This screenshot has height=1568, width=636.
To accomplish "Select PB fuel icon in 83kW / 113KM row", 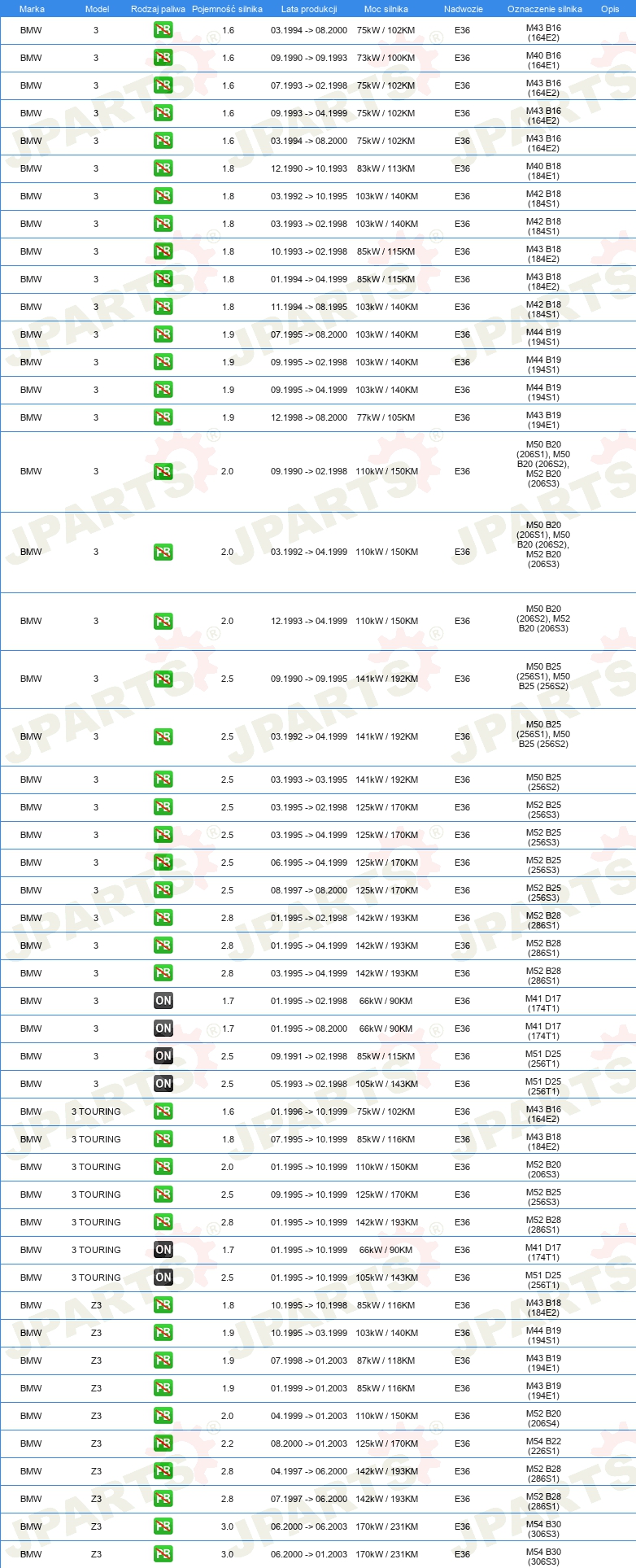I will [x=163, y=168].
